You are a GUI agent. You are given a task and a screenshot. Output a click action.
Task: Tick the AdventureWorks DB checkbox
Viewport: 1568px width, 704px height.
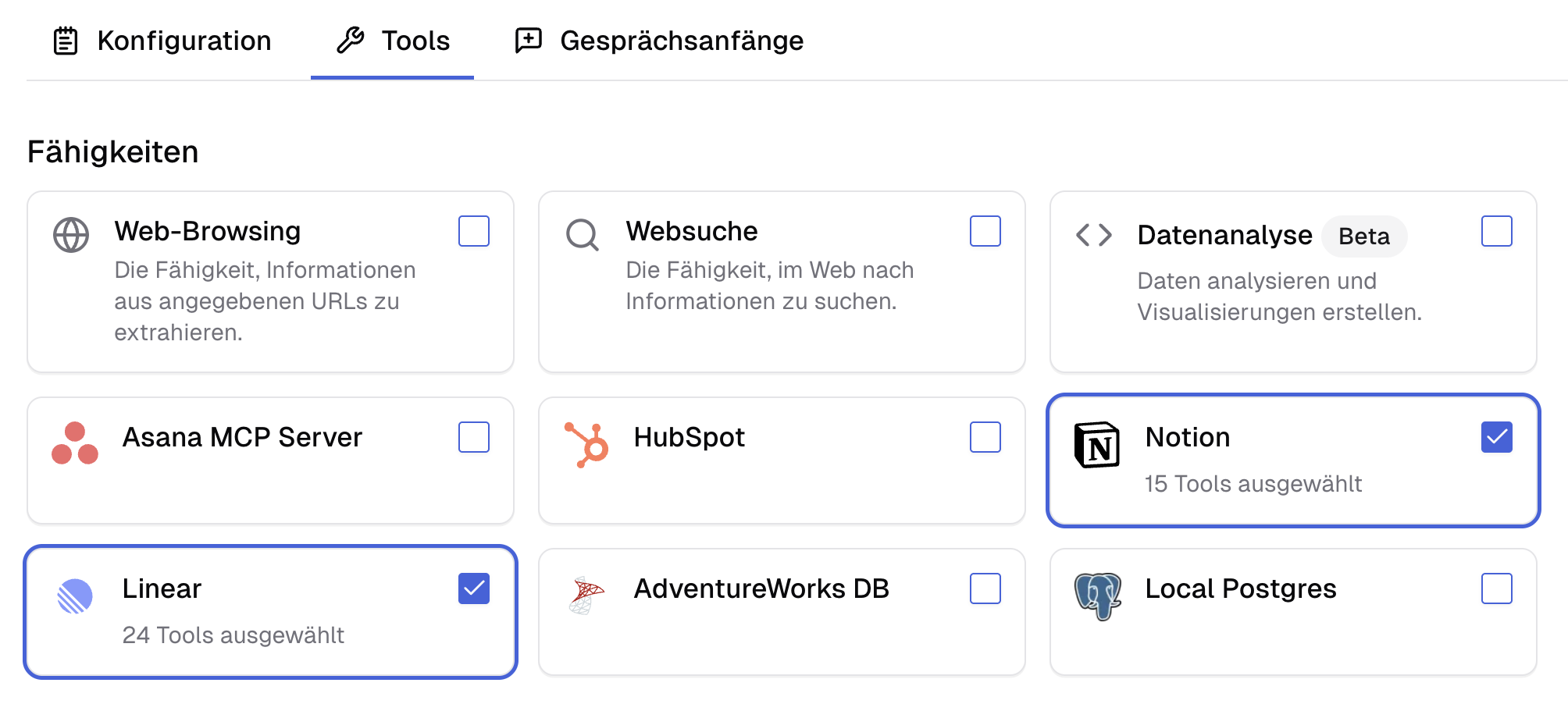coord(985,588)
